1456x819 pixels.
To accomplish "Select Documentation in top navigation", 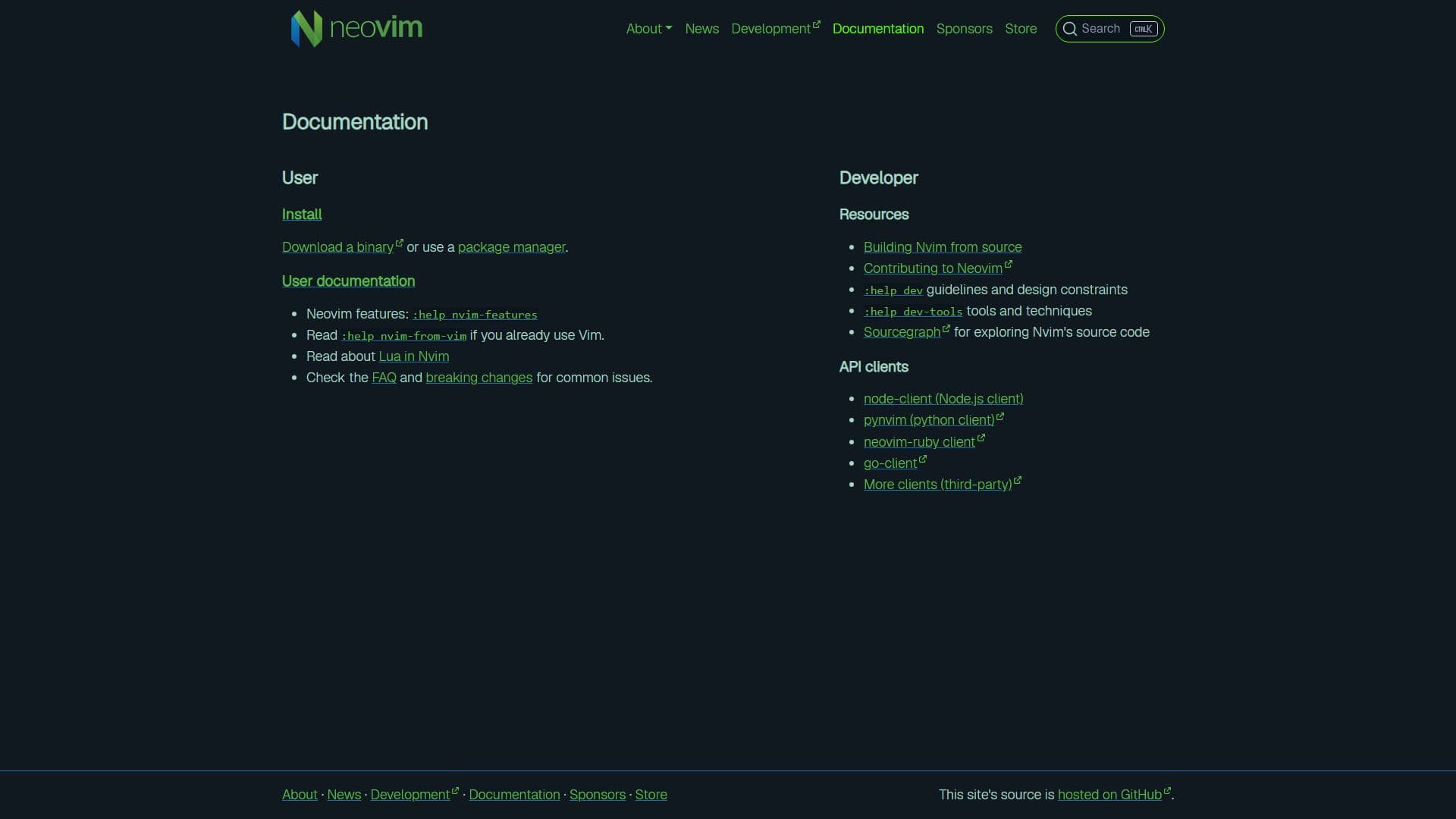I will click(878, 29).
